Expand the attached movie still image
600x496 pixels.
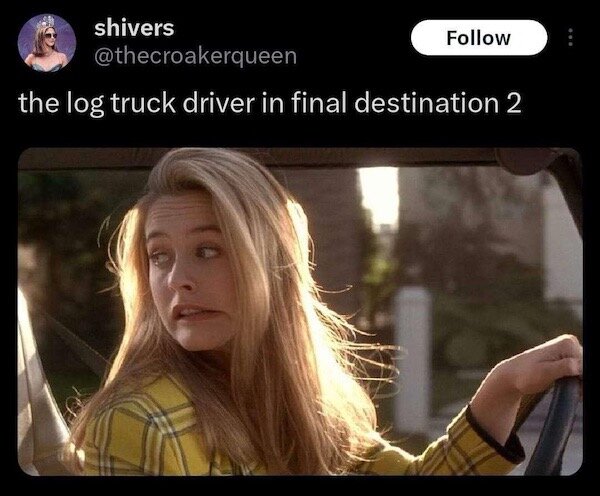click(300, 312)
